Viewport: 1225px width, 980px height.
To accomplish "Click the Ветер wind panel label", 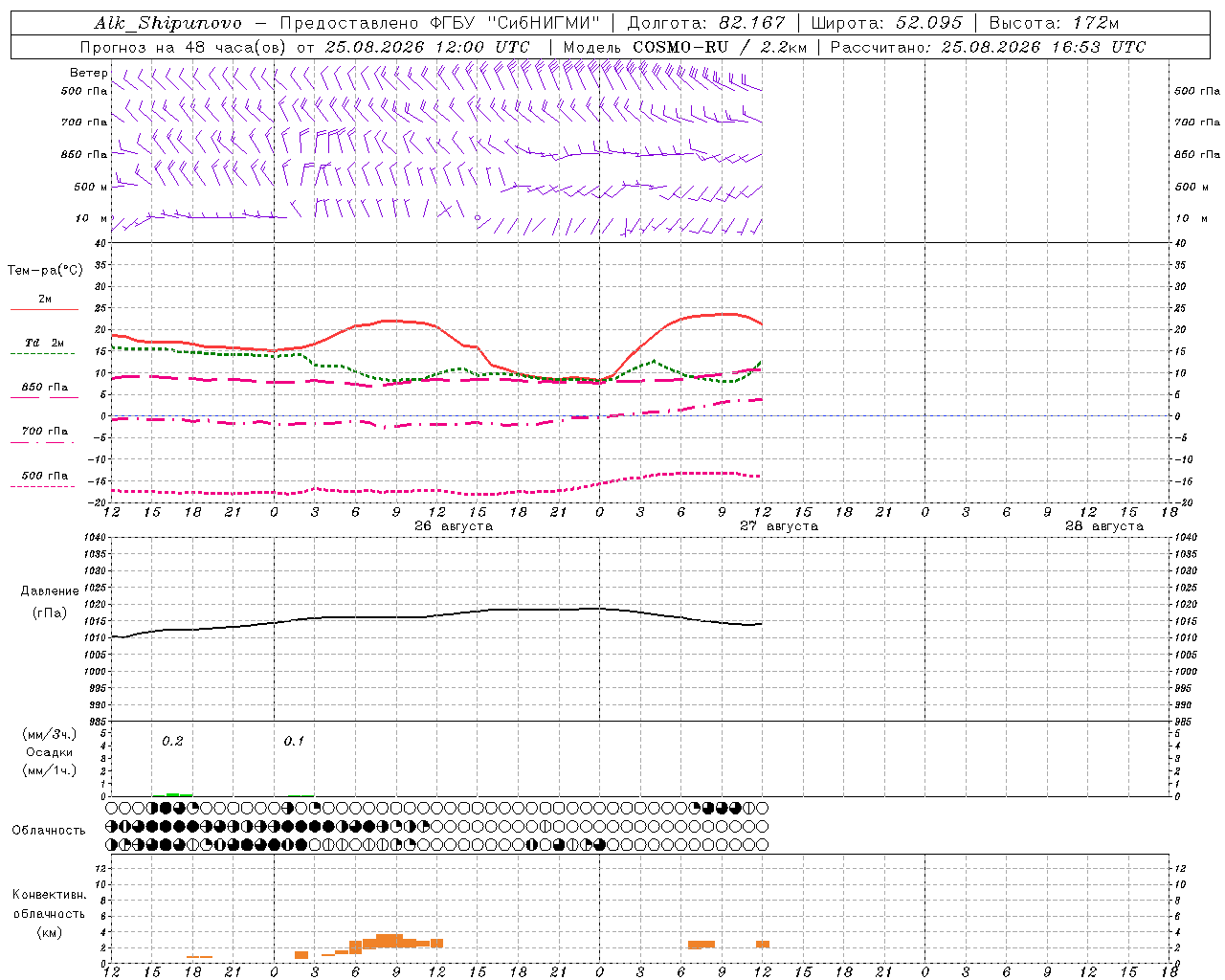I will [x=88, y=73].
